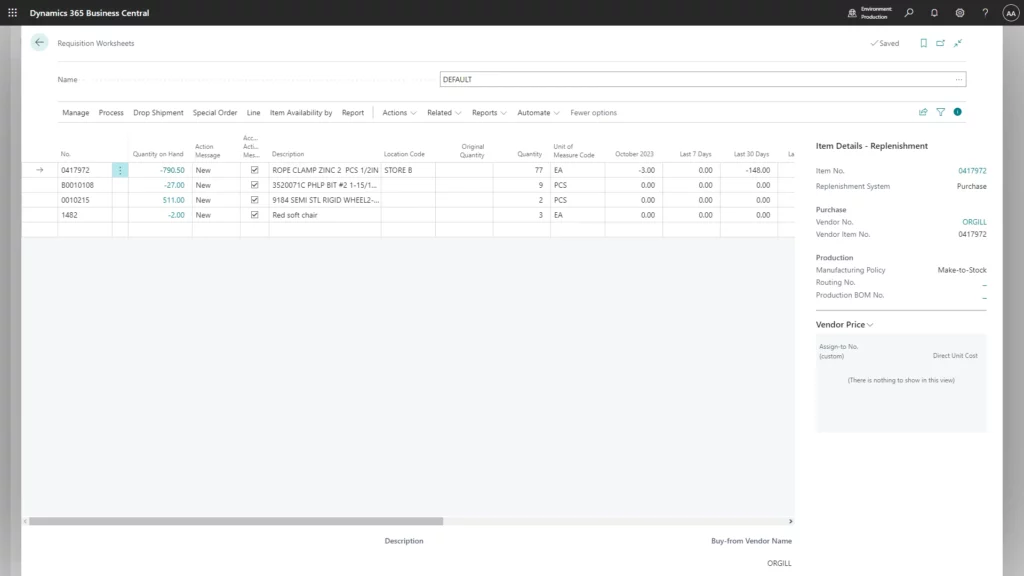Toggle the checkbox on row B0010108

tap(254, 185)
